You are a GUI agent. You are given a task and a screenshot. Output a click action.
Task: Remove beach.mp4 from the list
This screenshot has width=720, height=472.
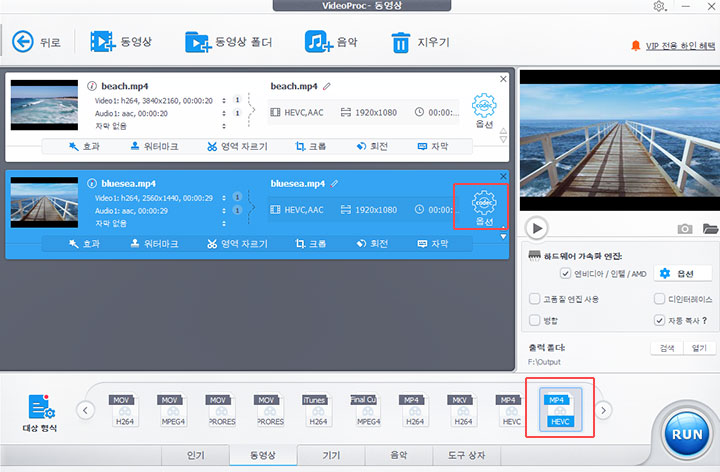click(503, 79)
